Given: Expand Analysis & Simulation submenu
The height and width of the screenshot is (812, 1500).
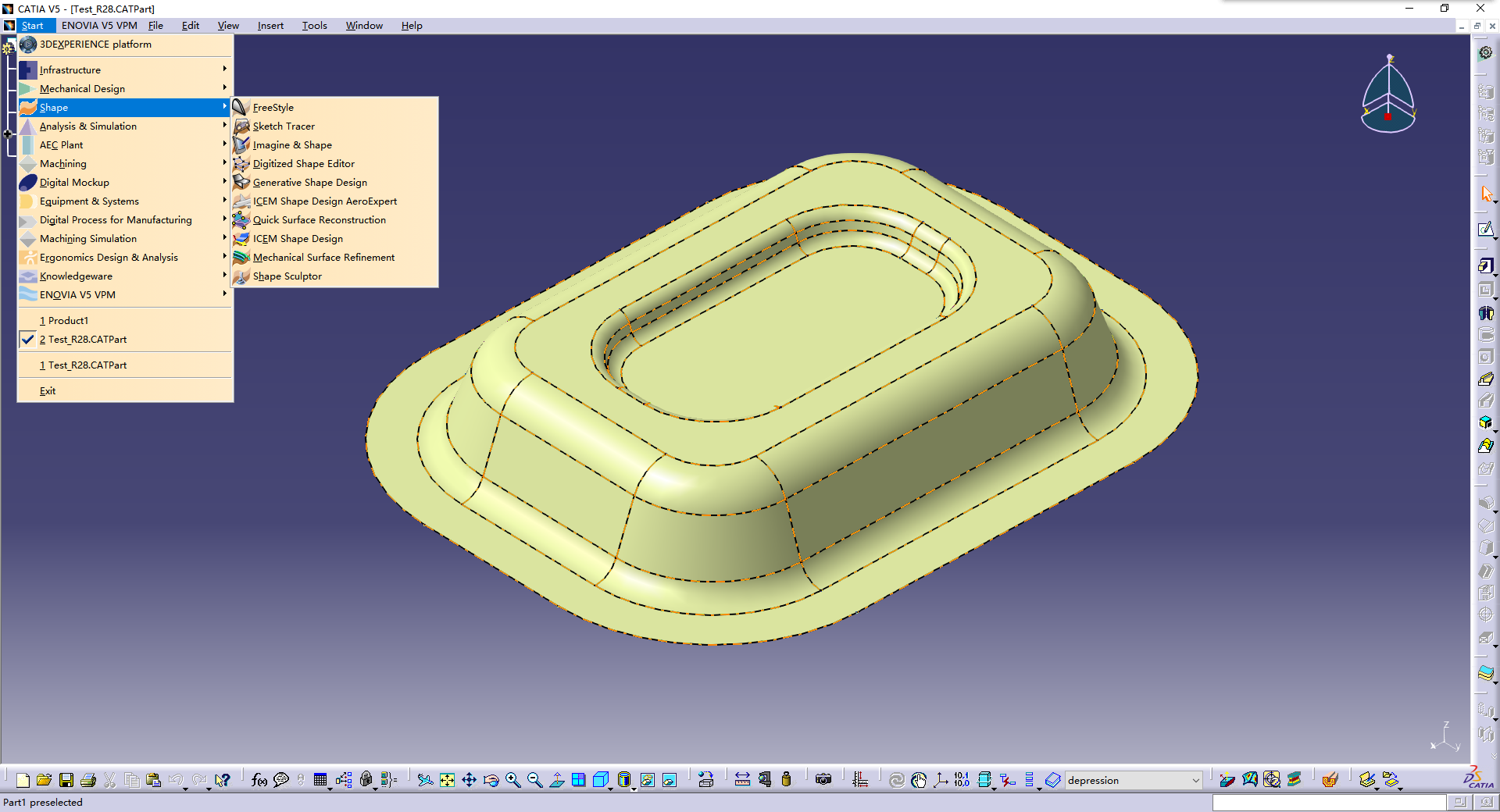Looking at the screenshot, I should (x=125, y=126).
